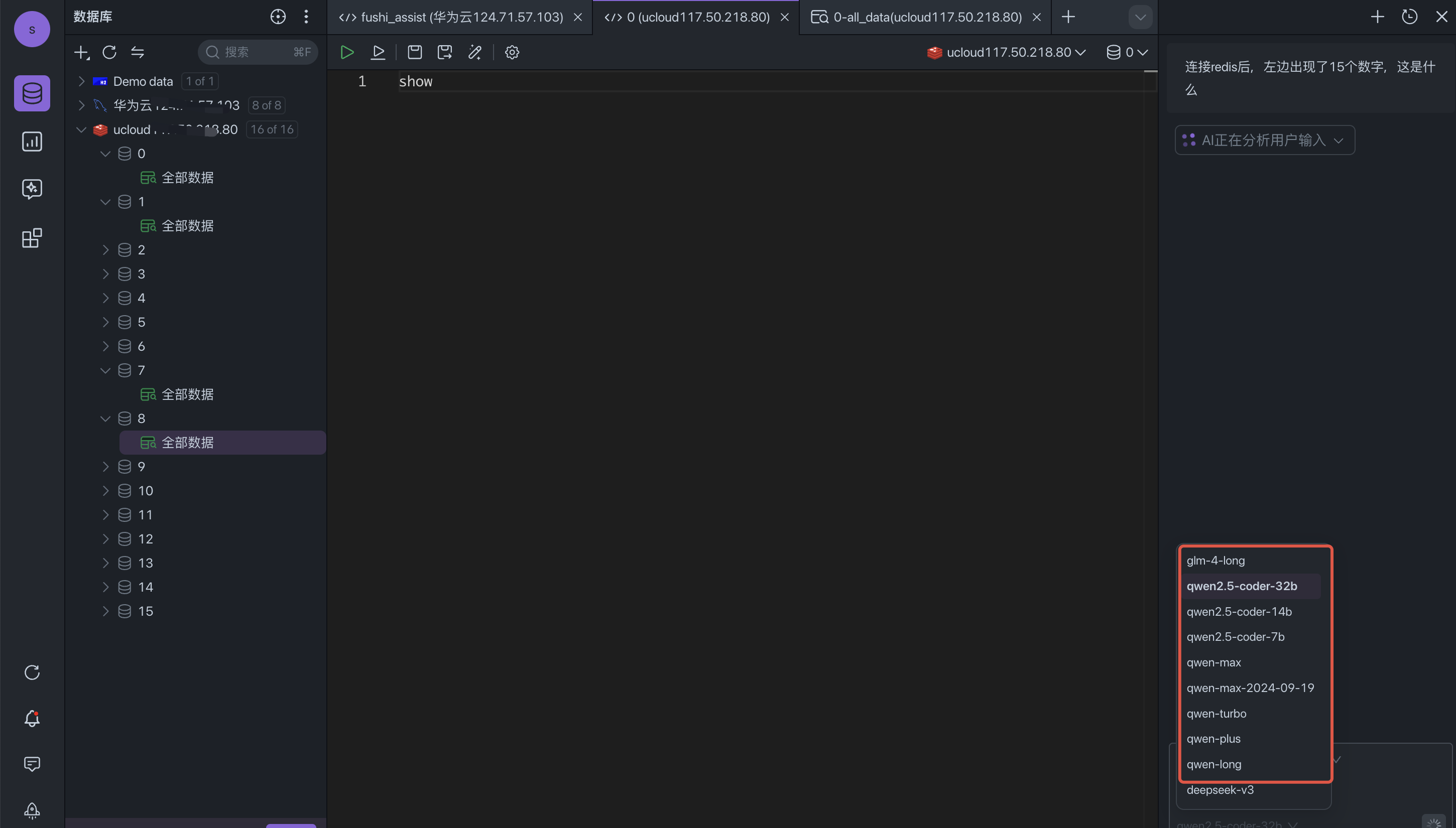Screen dimensions: 1456x828
Task: Open editor settings gear icon
Action: pos(512,52)
